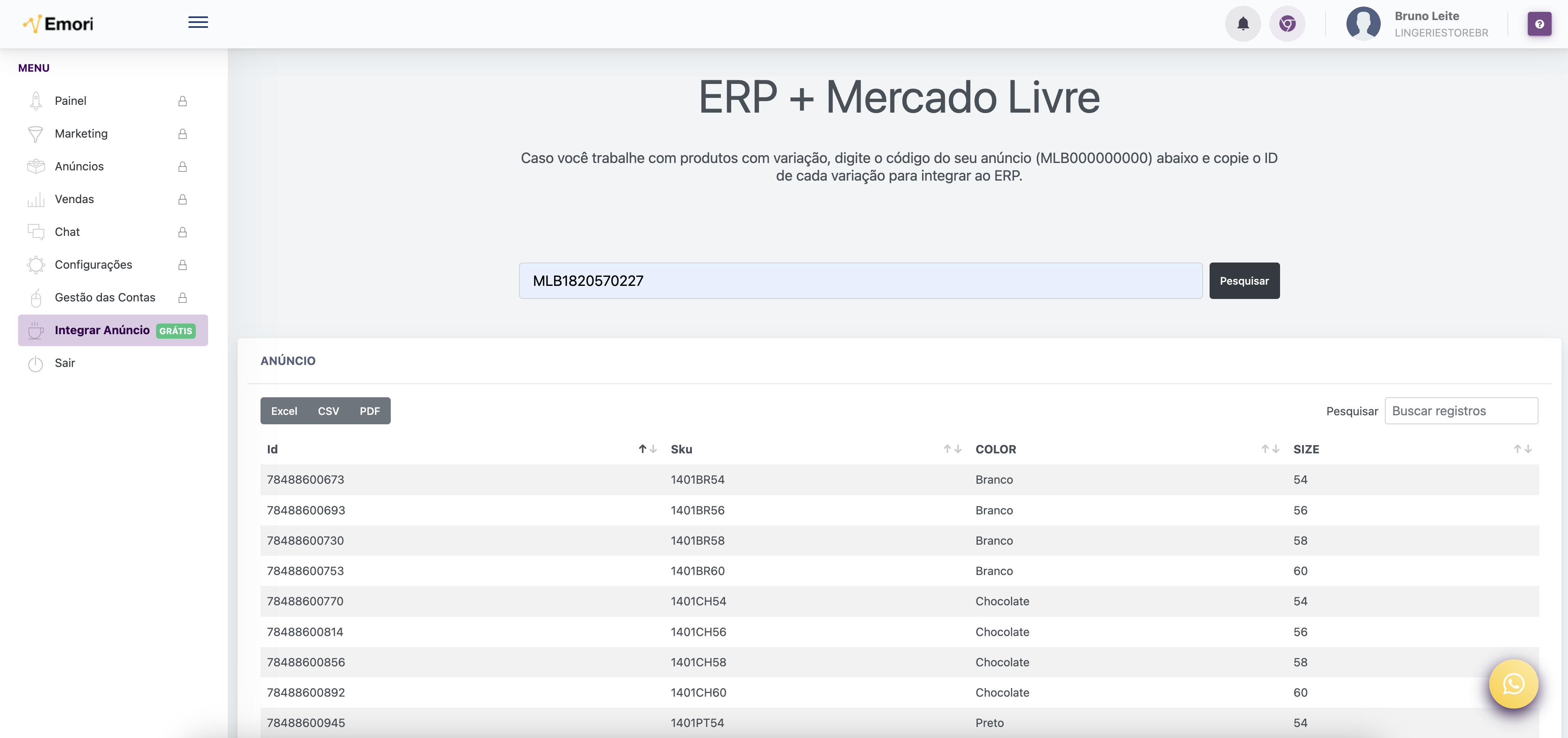Click the lock icon beside Anúncios
The height and width of the screenshot is (738, 1568).
pyautogui.click(x=182, y=166)
